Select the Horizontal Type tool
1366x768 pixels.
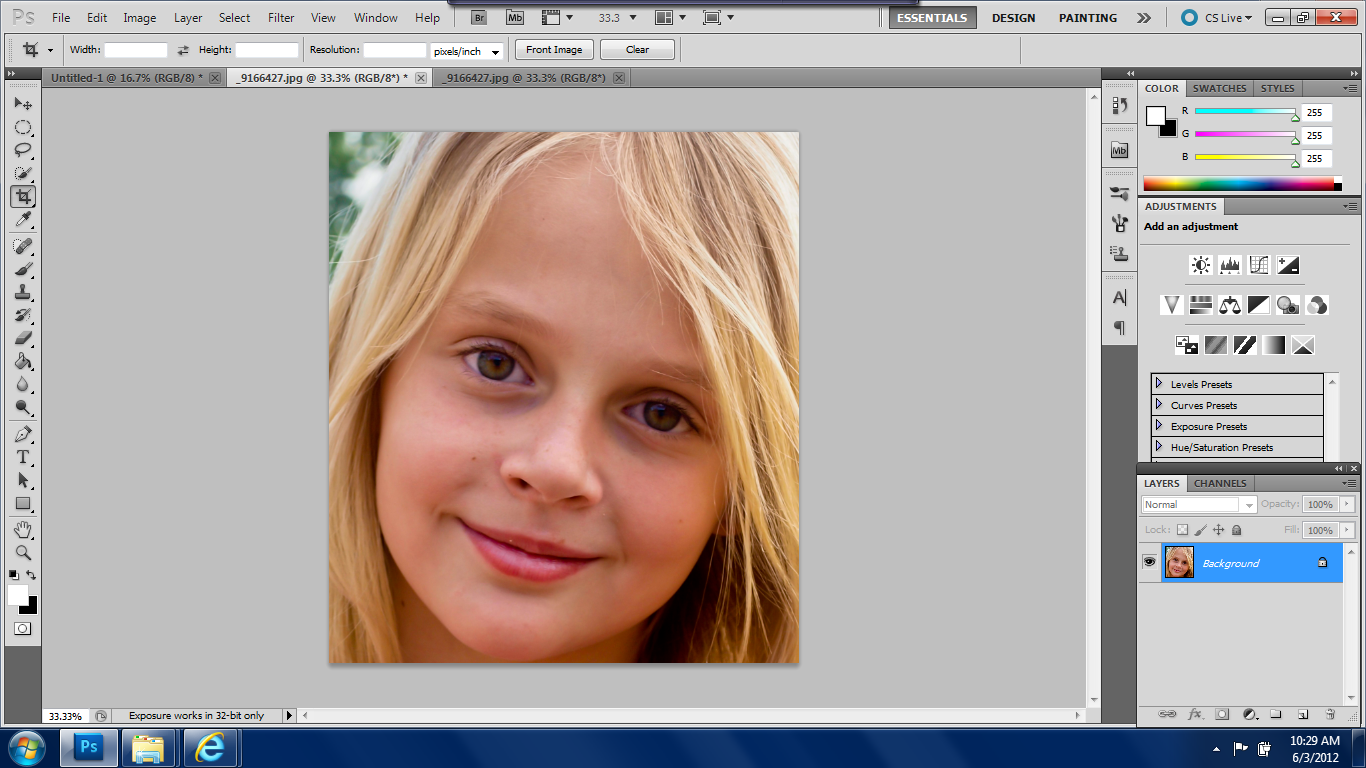(x=23, y=457)
